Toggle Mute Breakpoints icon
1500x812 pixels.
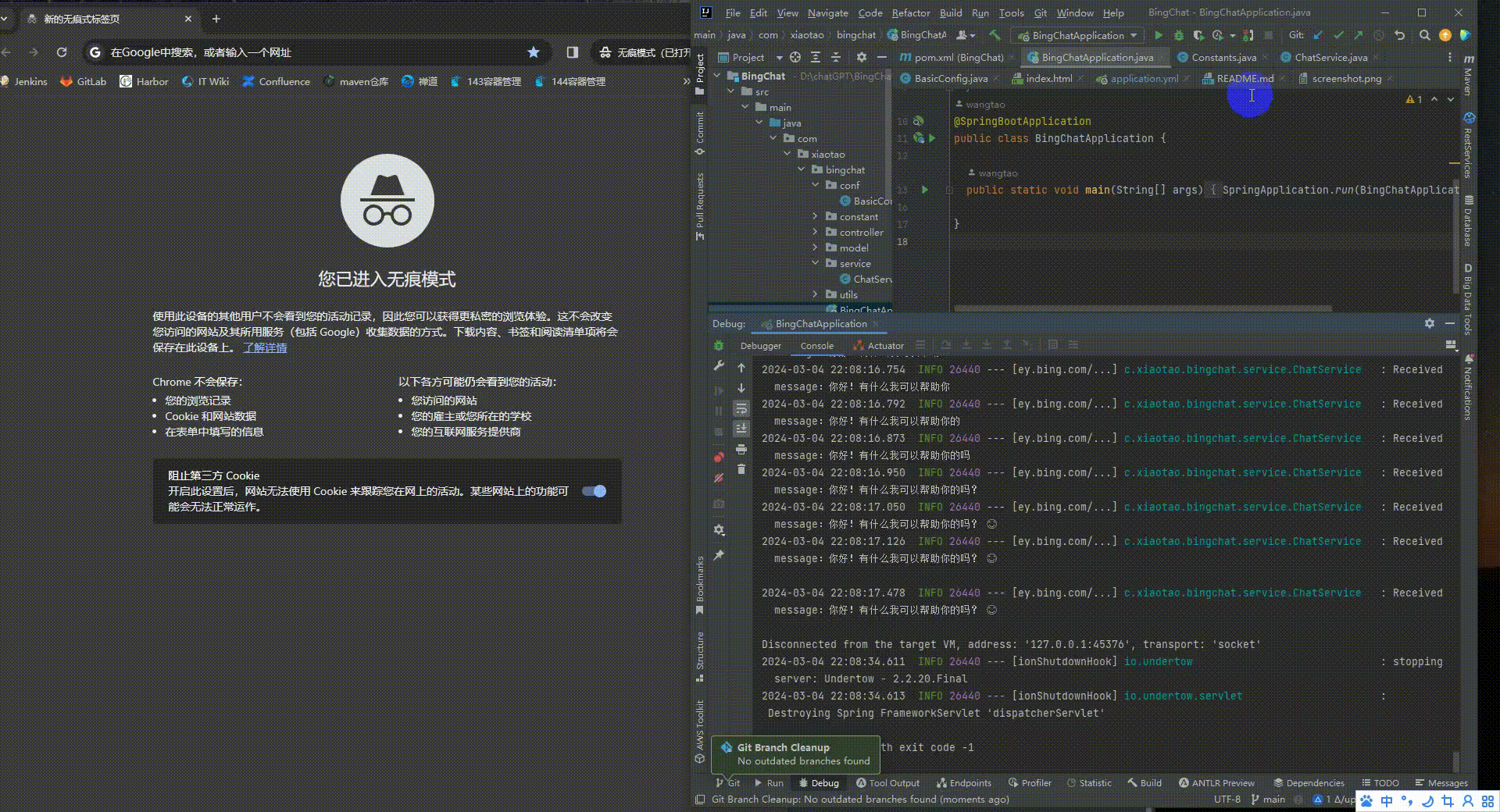click(x=719, y=478)
